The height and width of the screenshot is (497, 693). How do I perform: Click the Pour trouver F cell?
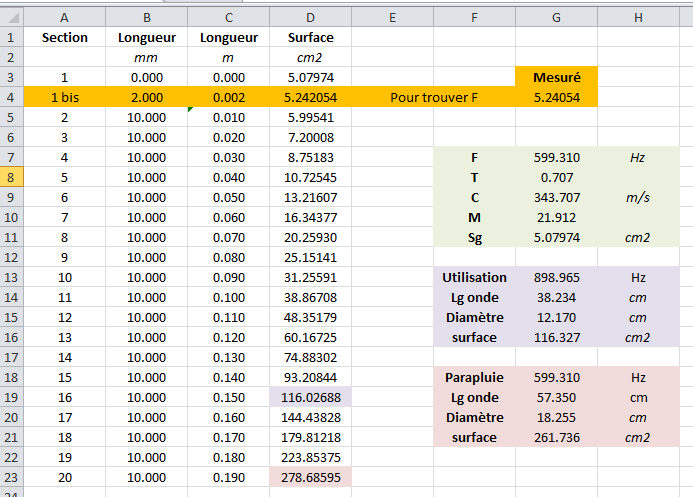(434, 97)
